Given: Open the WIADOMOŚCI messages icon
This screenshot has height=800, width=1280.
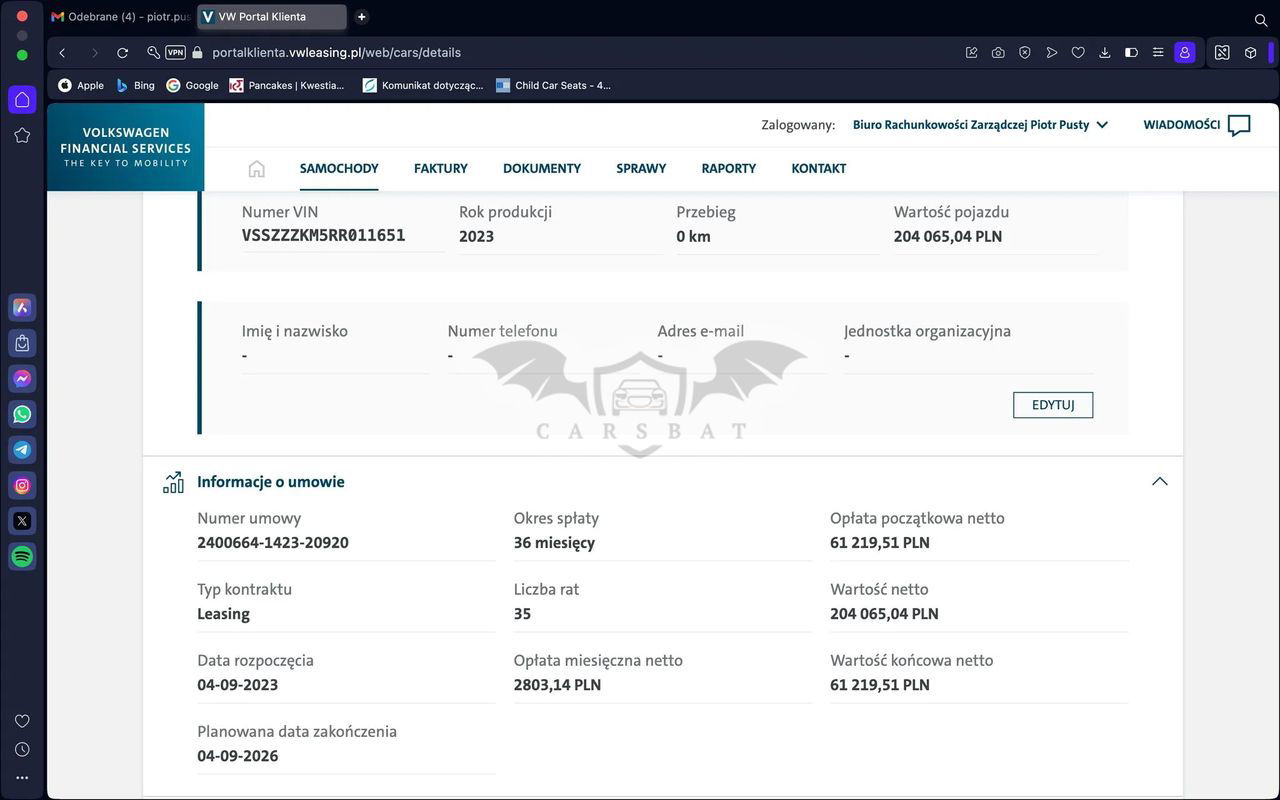Looking at the screenshot, I should click(x=1238, y=125).
